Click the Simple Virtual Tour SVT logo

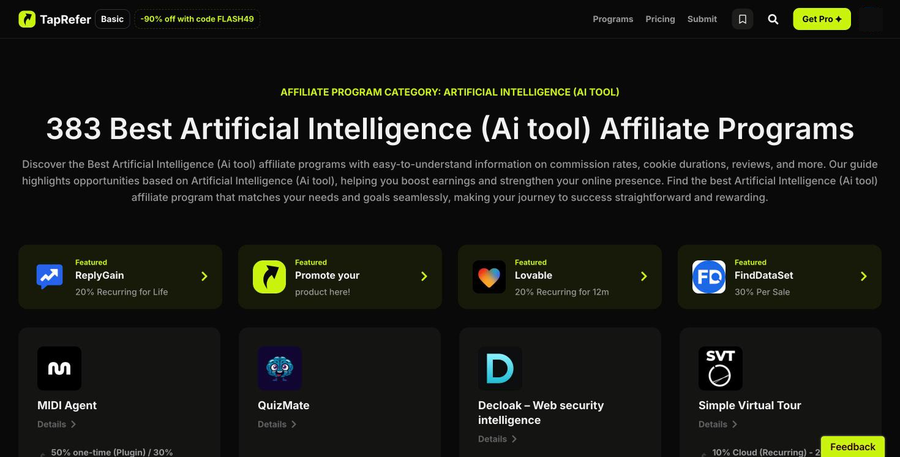click(x=720, y=369)
